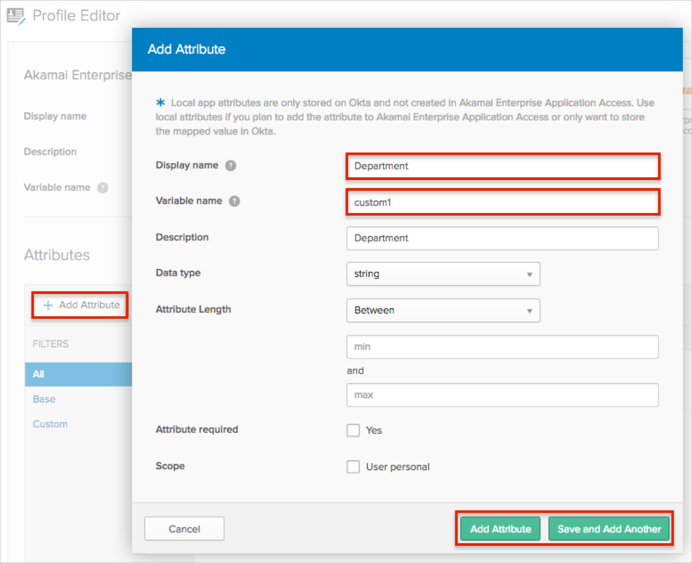Click help icon beside Display name
The height and width of the screenshot is (563, 692).
pos(231,166)
